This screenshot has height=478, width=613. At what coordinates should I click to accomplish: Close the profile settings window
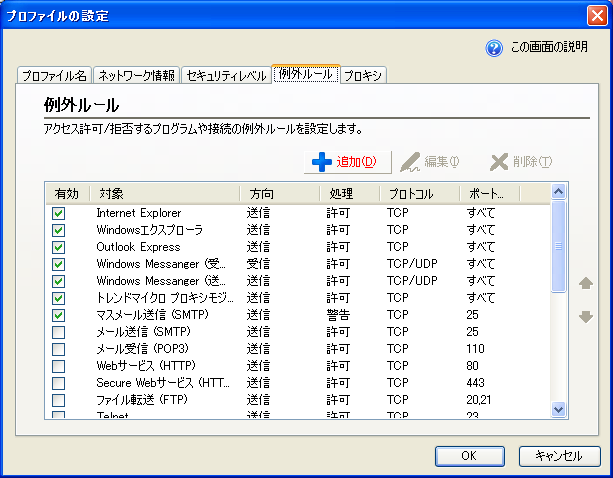[x=596, y=15]
